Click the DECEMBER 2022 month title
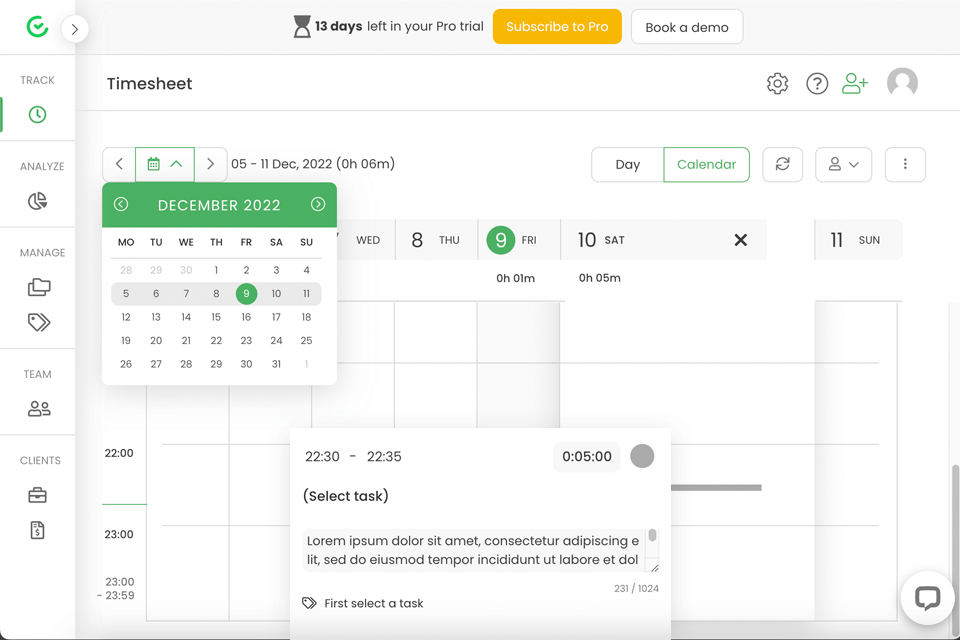The width and height of the screenshot is (960, 640). click(219, 205)
